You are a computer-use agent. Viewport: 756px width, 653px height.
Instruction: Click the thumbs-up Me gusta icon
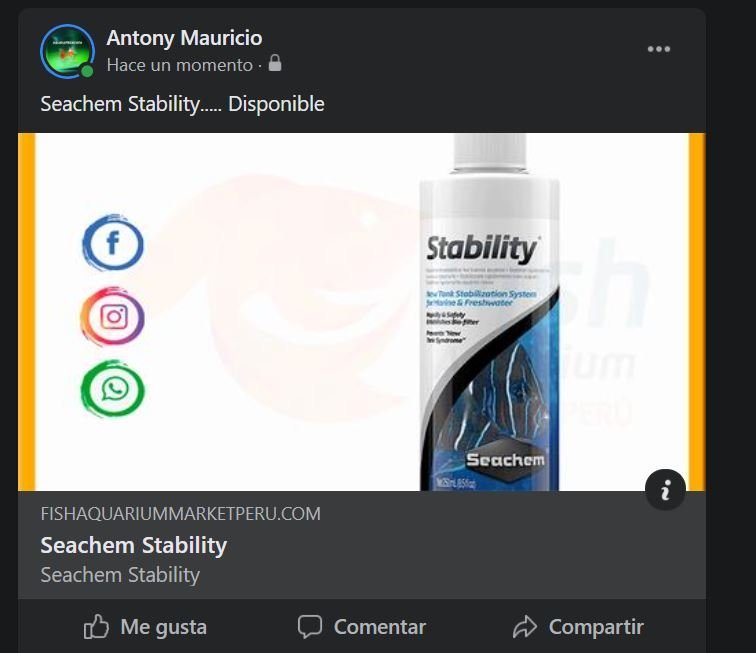coord(96,626)
